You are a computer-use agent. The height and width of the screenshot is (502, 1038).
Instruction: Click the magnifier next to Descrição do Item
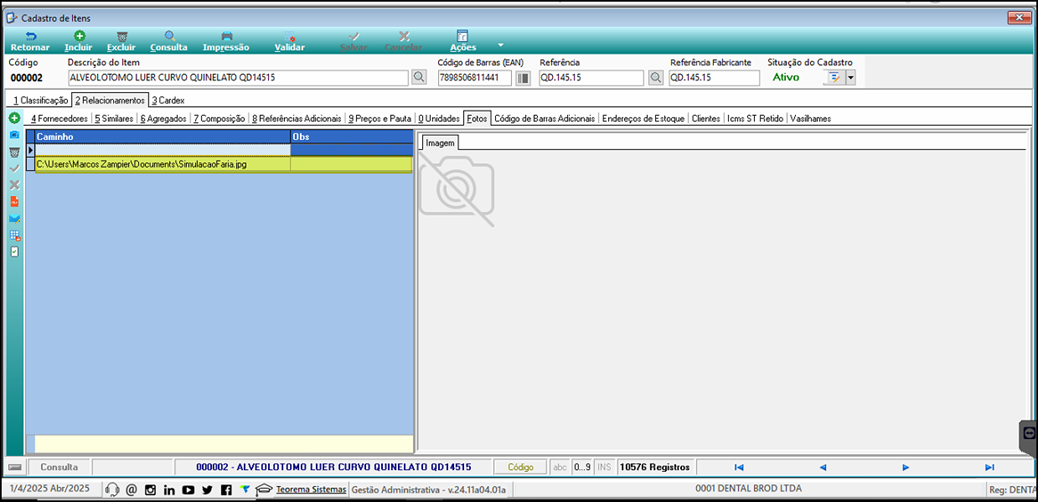point(418,77)
